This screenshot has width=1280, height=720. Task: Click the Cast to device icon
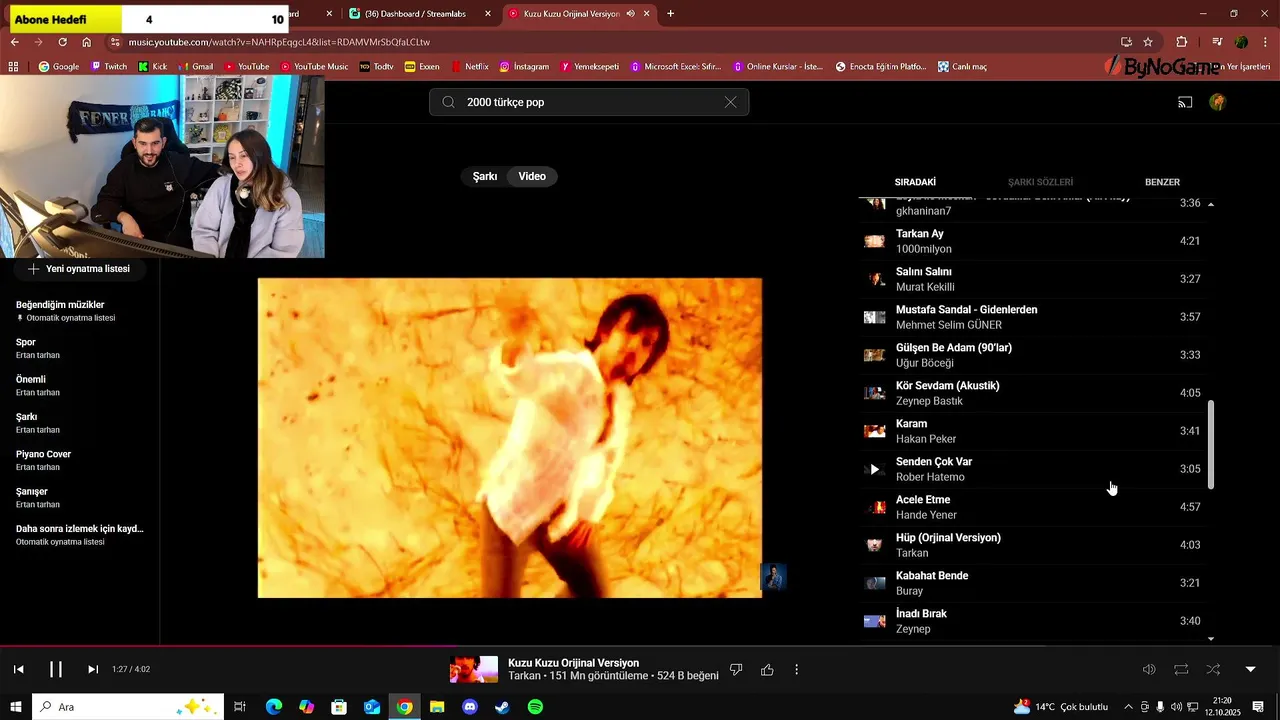tap(1185, 102)
